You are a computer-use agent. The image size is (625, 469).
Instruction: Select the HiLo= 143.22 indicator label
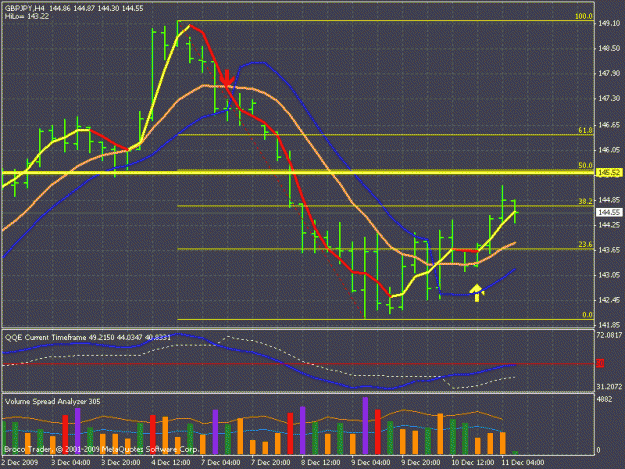pos(27,16)
